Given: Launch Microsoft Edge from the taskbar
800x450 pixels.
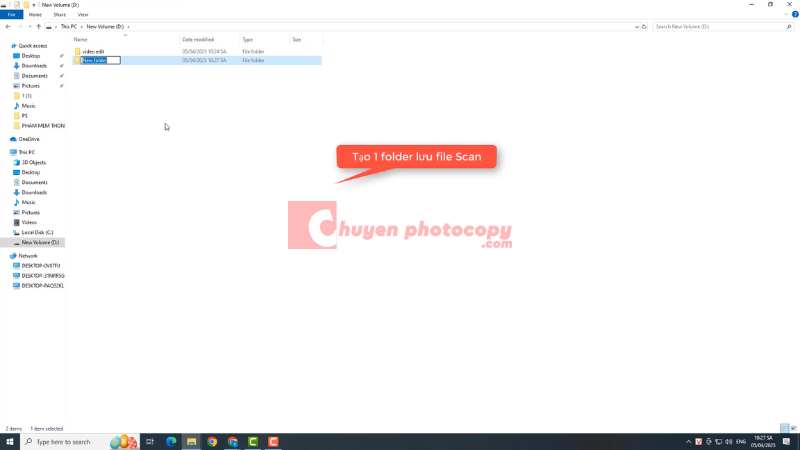Looking at the screenshot, I should coord(171,442).
